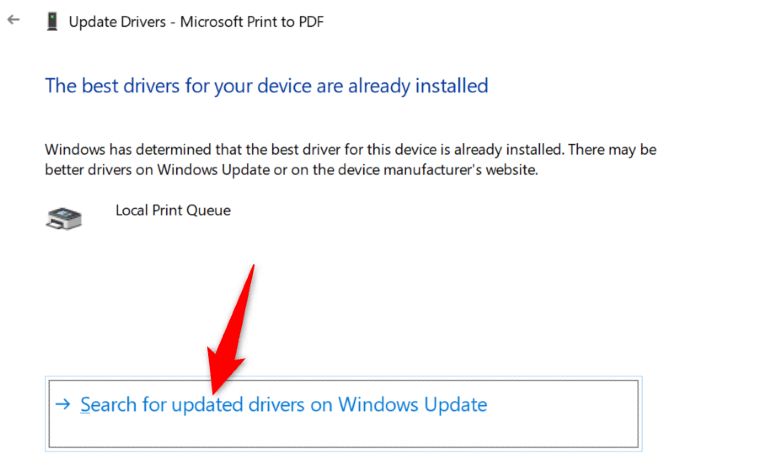Select the Local Print Queue device label

[173, 211]
